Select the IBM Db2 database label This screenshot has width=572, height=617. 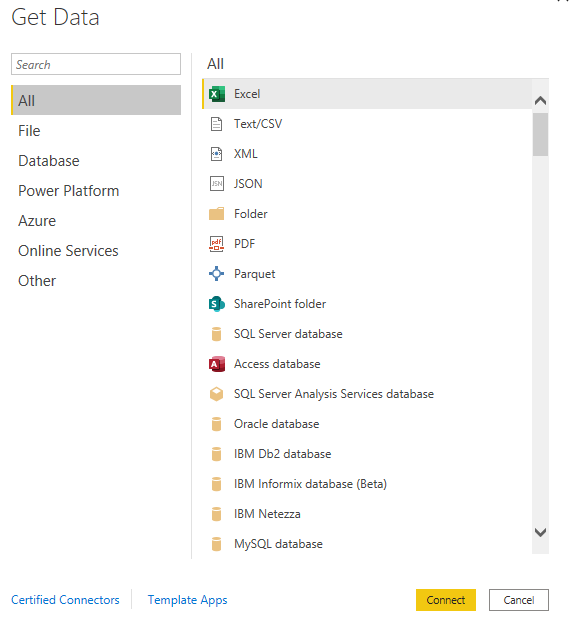tap(282, 454)
